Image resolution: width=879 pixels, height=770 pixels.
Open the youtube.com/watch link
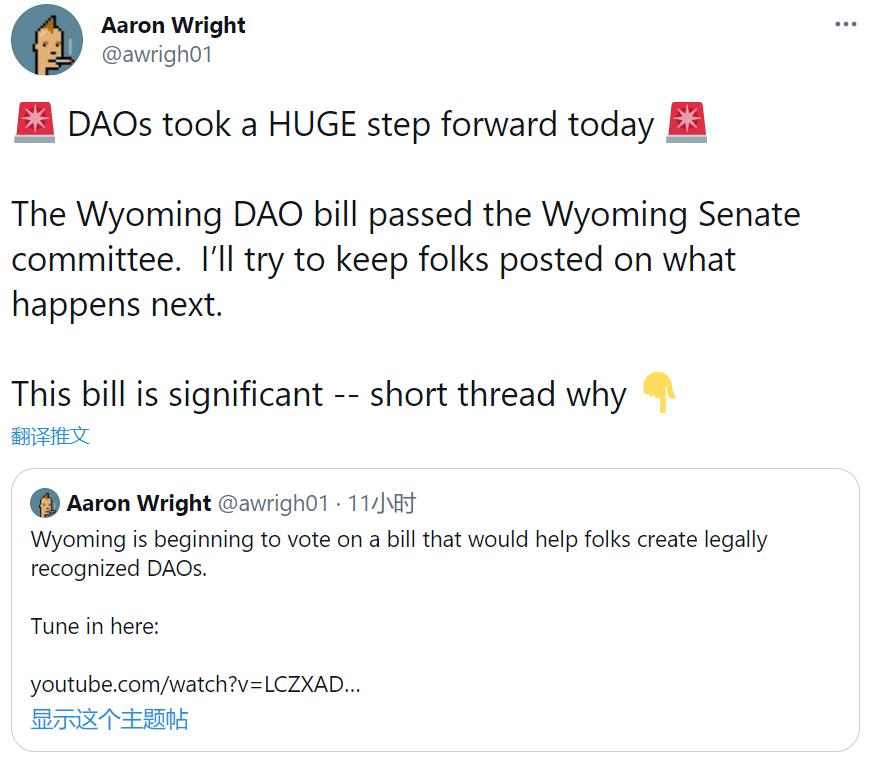195,685
